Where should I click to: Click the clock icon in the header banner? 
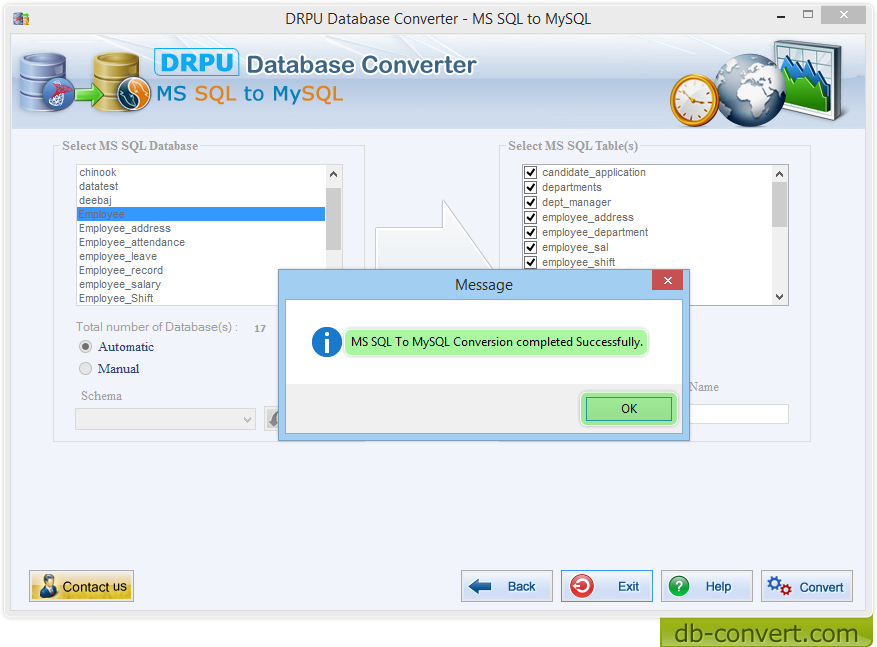coord(694,101)
